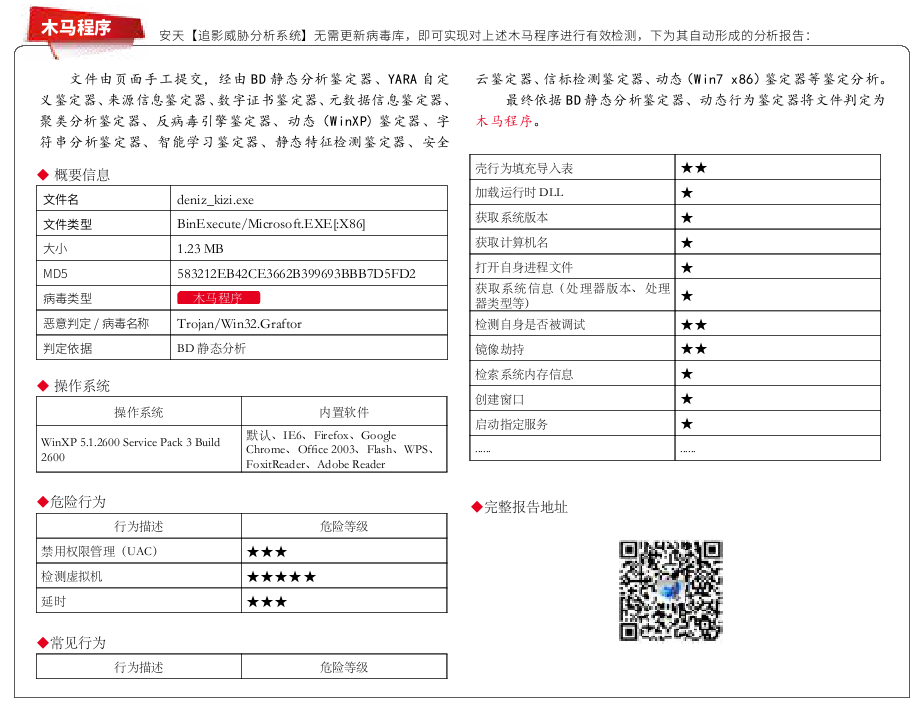Image resolution: width=921 pixels, height=707 pixels.
Task: Click the two-star rating for 壳行为填充导入表
Action: point(694,168)
